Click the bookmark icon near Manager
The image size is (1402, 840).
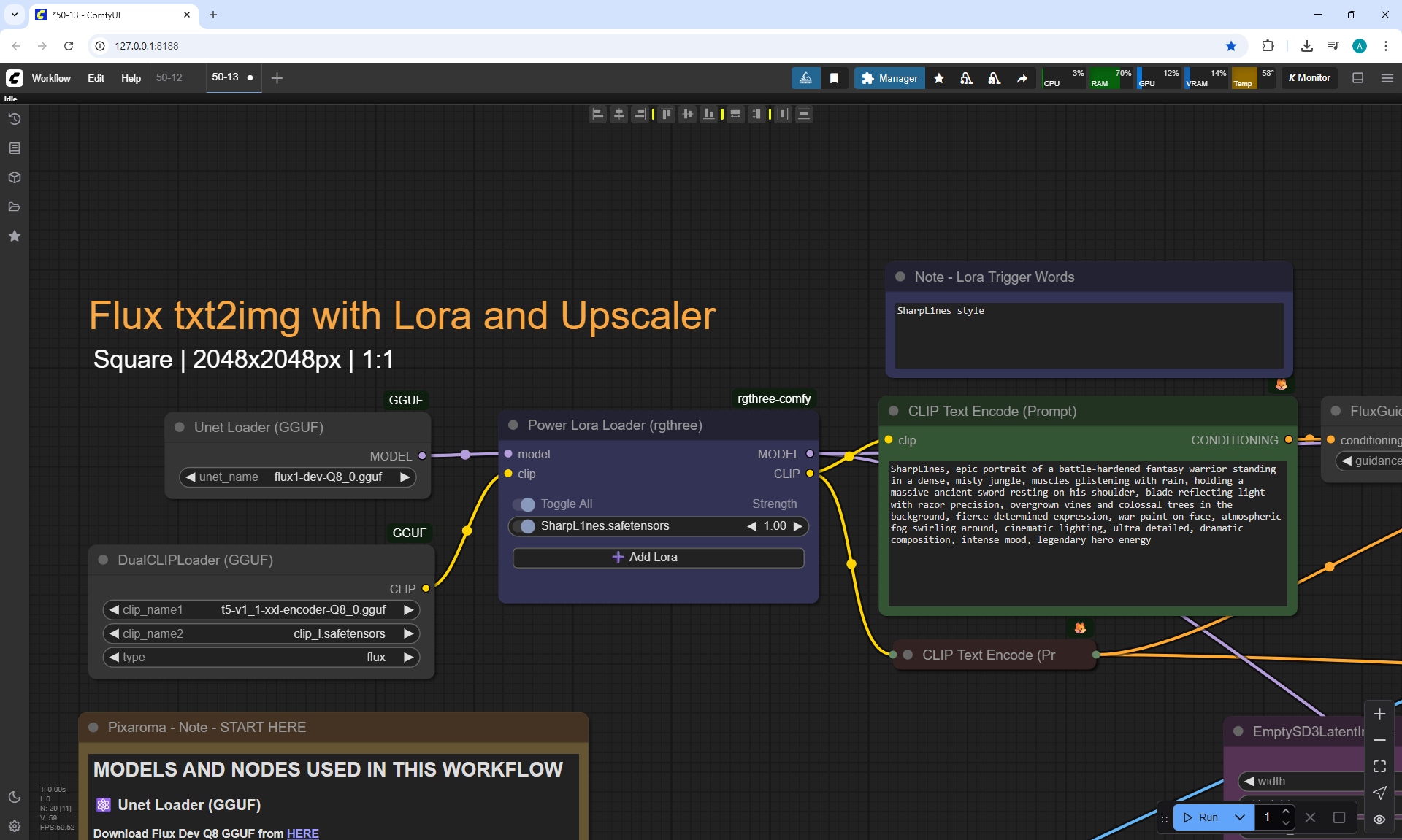point(834,78)
